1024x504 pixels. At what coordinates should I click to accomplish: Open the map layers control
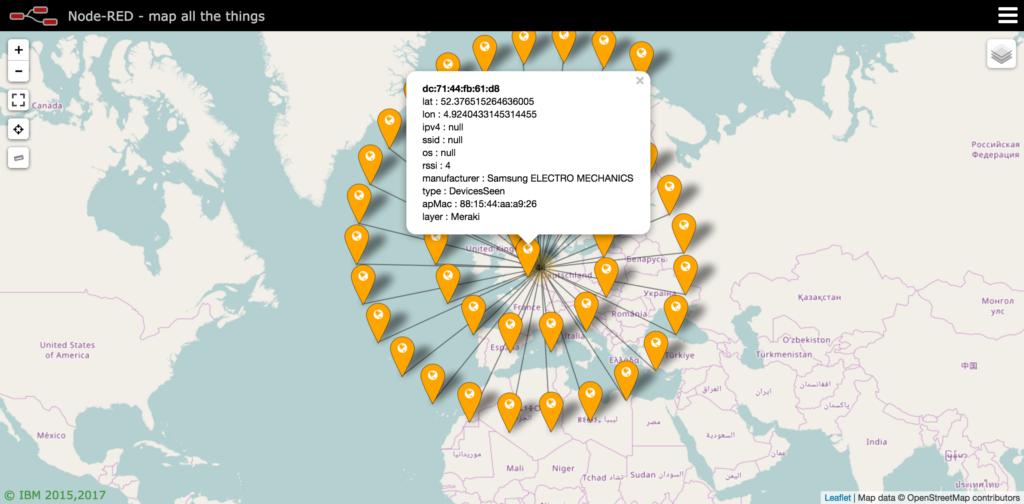(x=1001, y=54)
